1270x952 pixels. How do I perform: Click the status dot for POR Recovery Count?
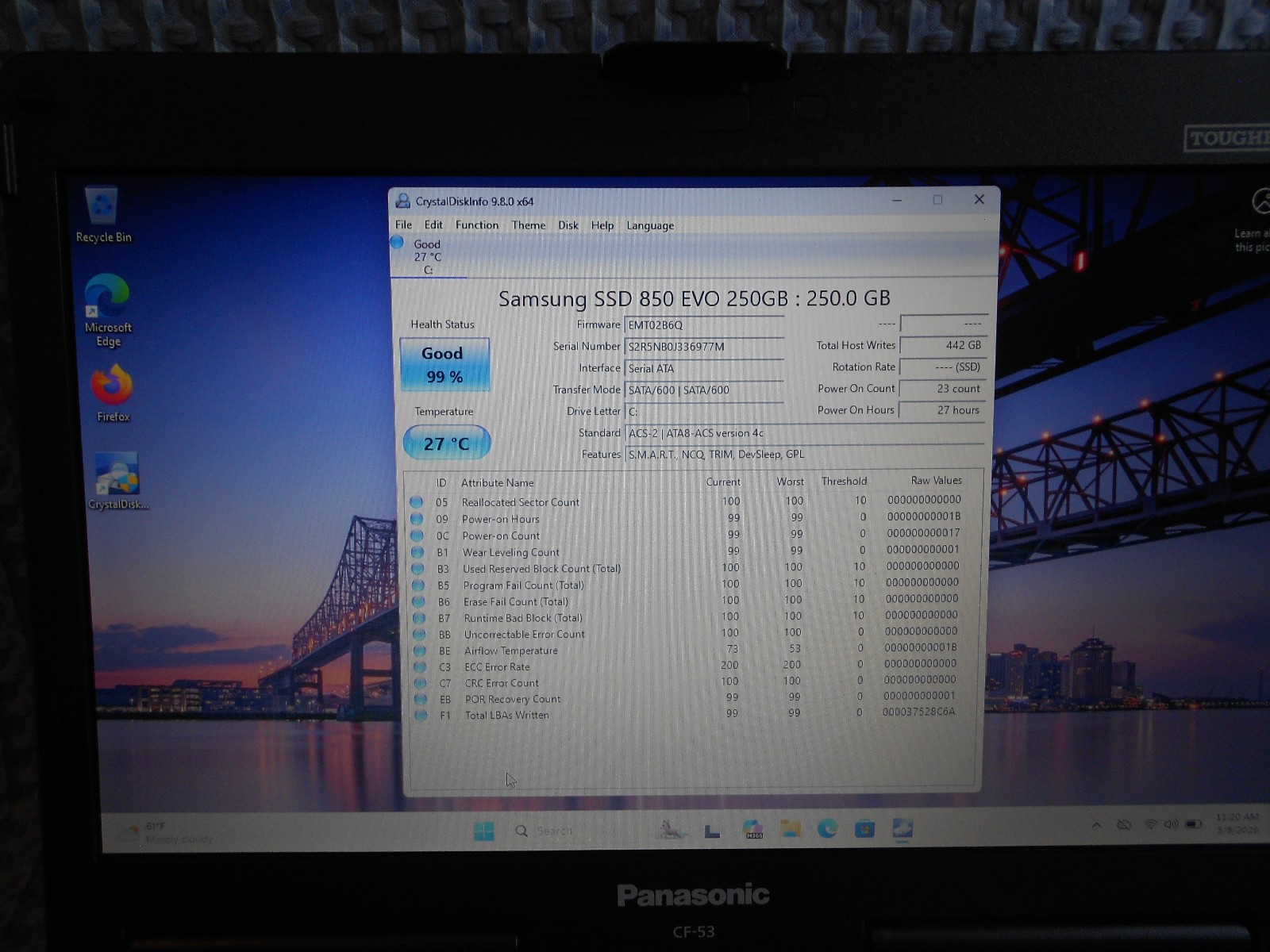point(421,699)
